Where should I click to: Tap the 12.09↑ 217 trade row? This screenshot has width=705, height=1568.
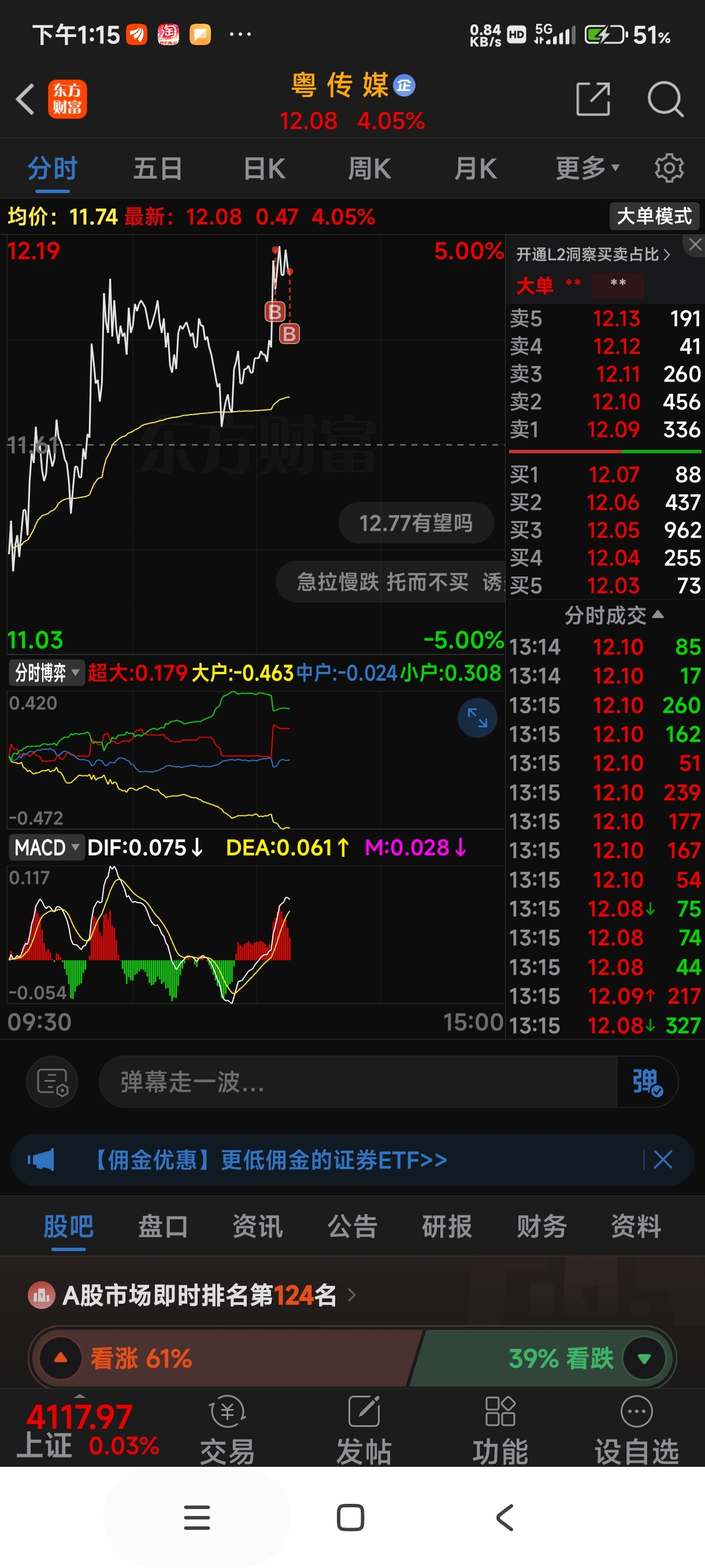pos(604,996)
